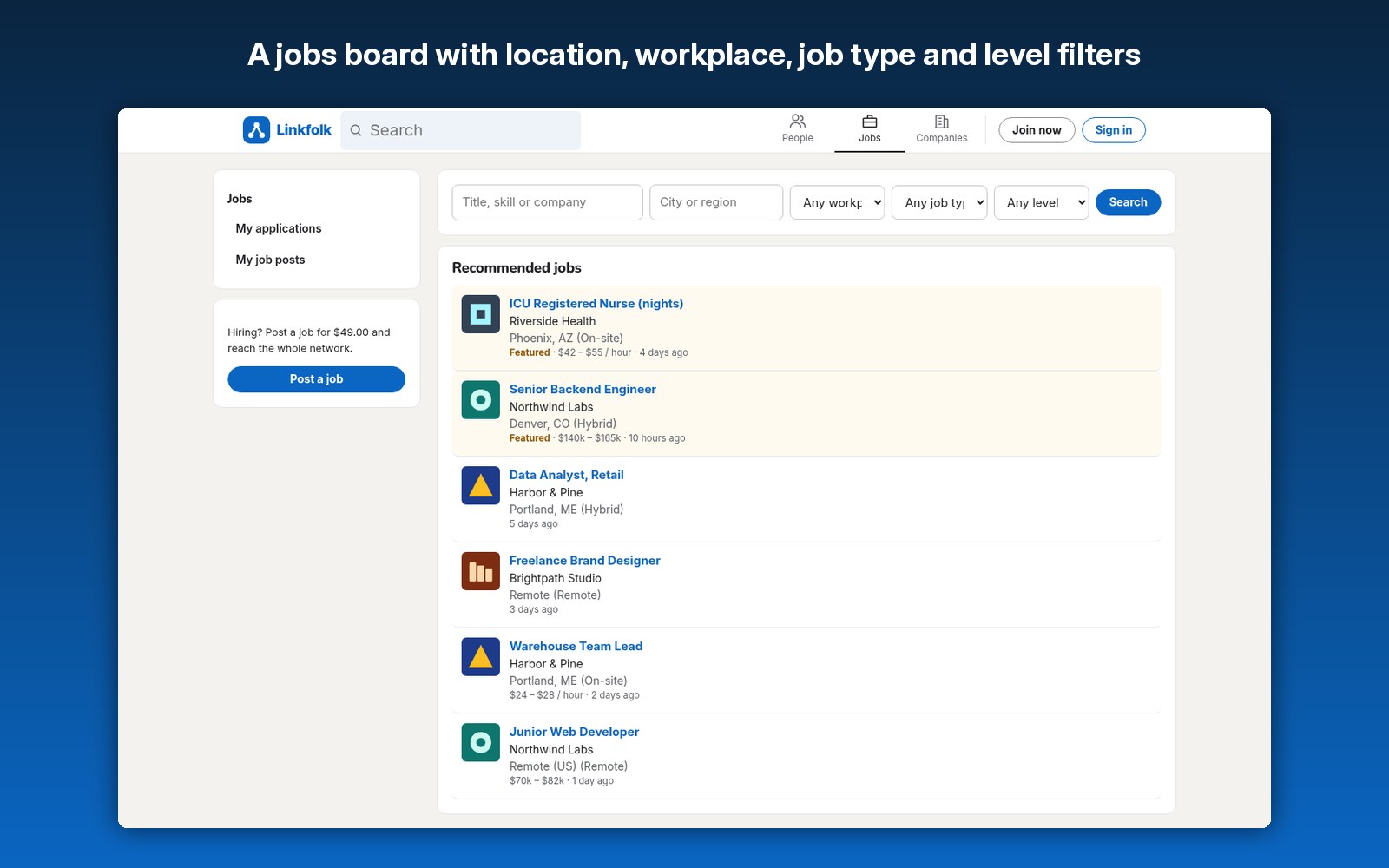
Task: Open My applications in the sidebar
Action: click(279, 228)
